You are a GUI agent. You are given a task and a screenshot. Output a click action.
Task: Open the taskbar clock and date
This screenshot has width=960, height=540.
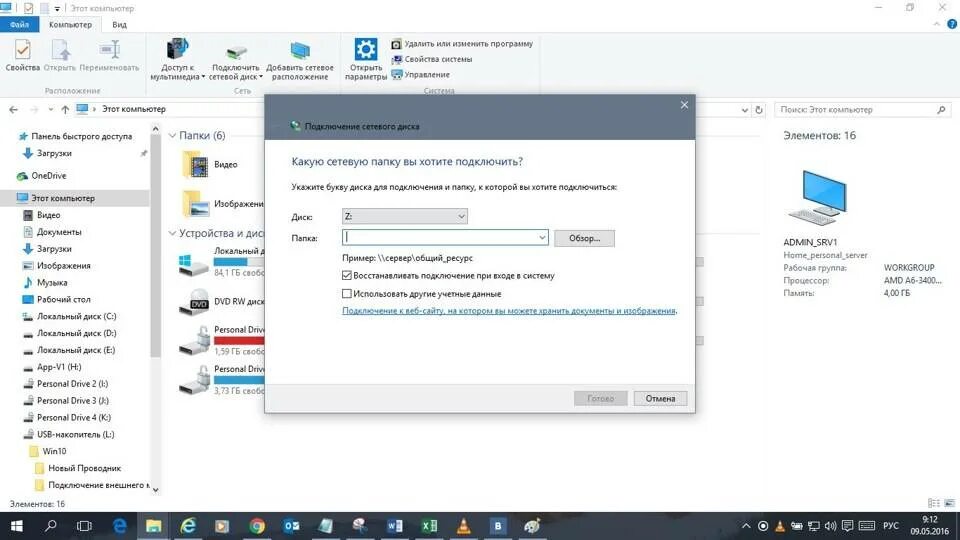929,526
